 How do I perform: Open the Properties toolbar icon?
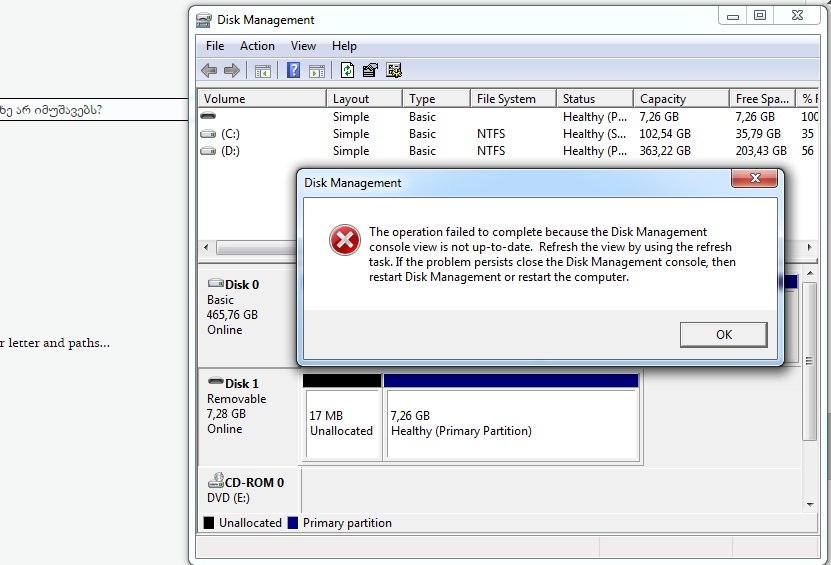[370, 70]
